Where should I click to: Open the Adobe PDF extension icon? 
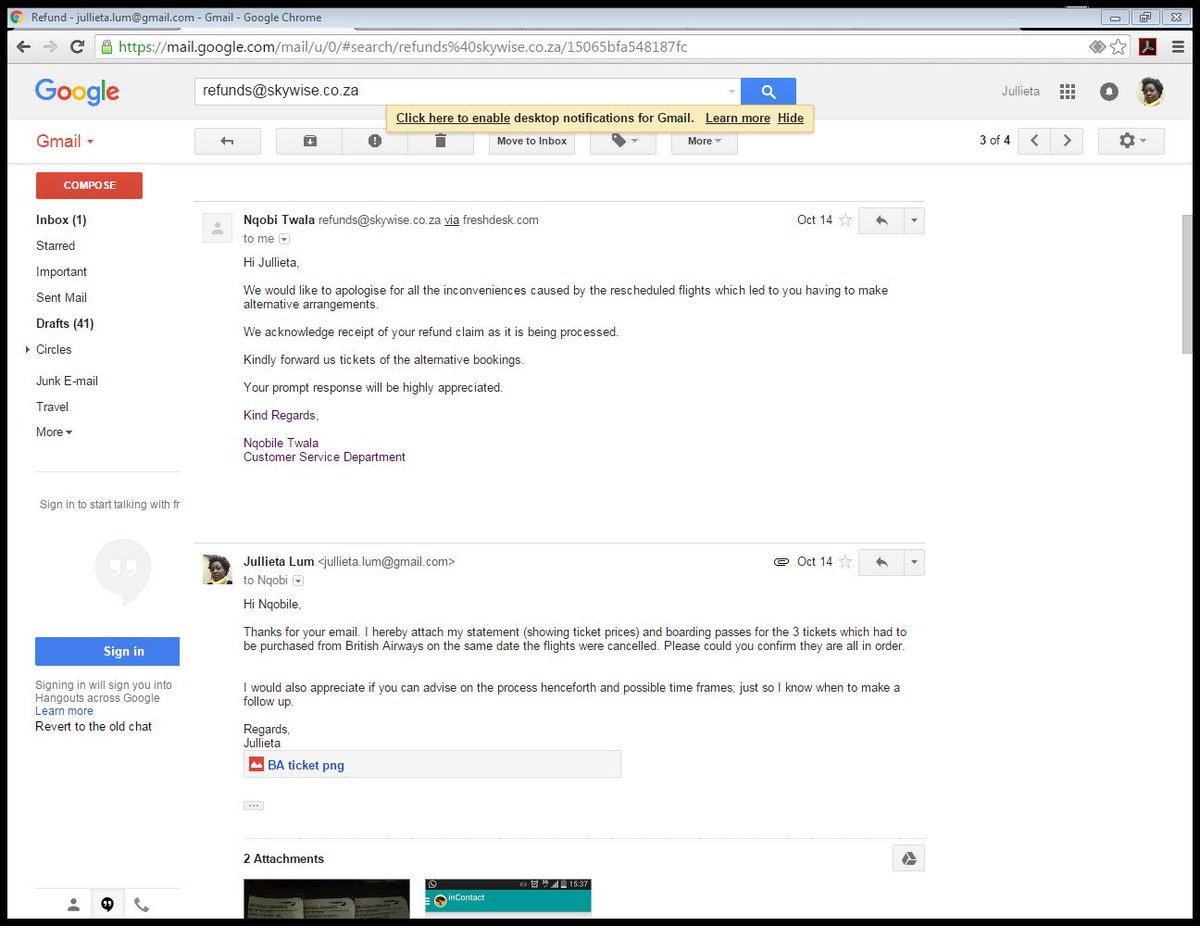pyautogui.click(x=1148, y=47)
